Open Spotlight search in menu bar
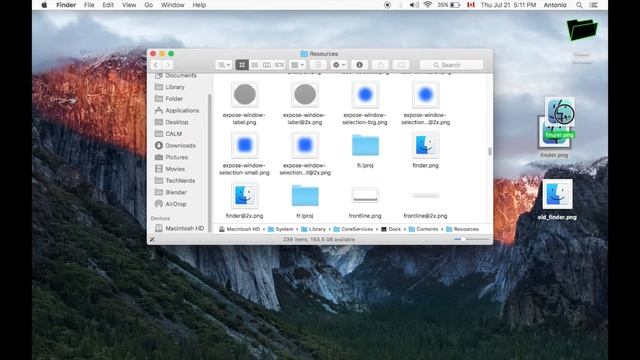The height and width of the screenshot is (360, 640). pos(579,5)
